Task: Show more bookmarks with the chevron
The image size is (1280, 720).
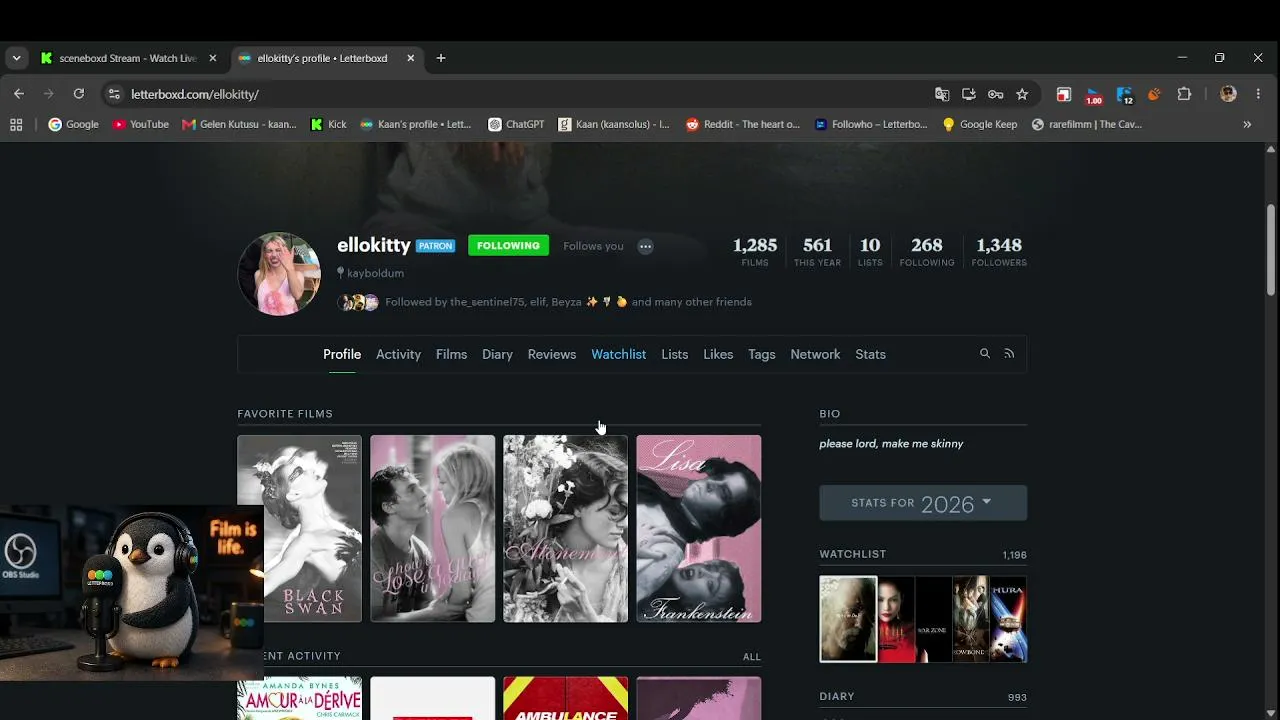Action: coord(1247,124)
